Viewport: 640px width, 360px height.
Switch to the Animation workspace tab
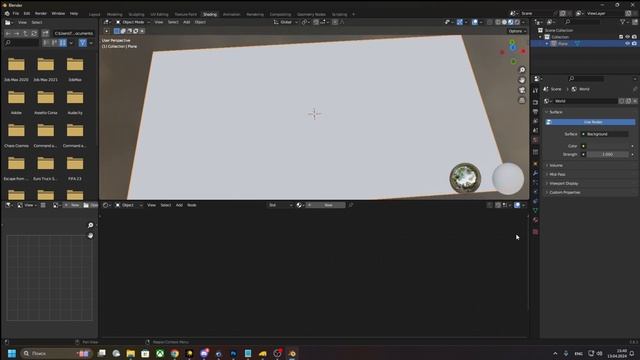(x=231, y=14)
